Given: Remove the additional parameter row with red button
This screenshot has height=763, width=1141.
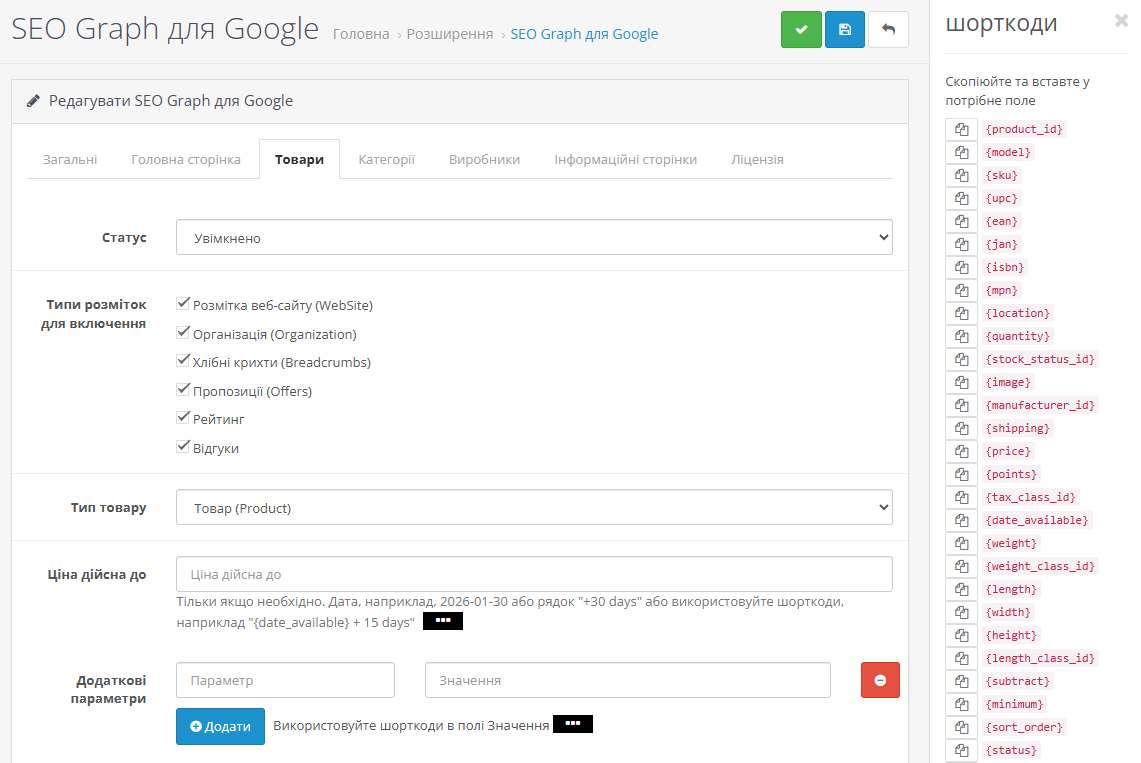Looking at the screenshot, I should coord(880,680).
